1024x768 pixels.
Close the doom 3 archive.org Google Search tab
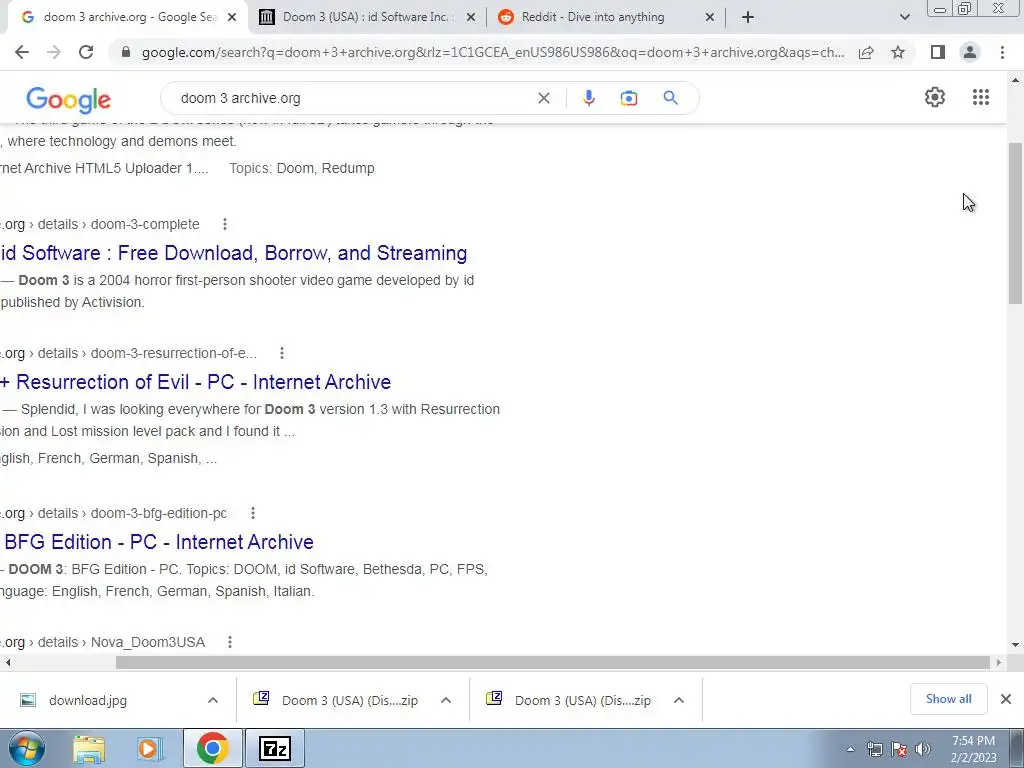pos(232,18)
